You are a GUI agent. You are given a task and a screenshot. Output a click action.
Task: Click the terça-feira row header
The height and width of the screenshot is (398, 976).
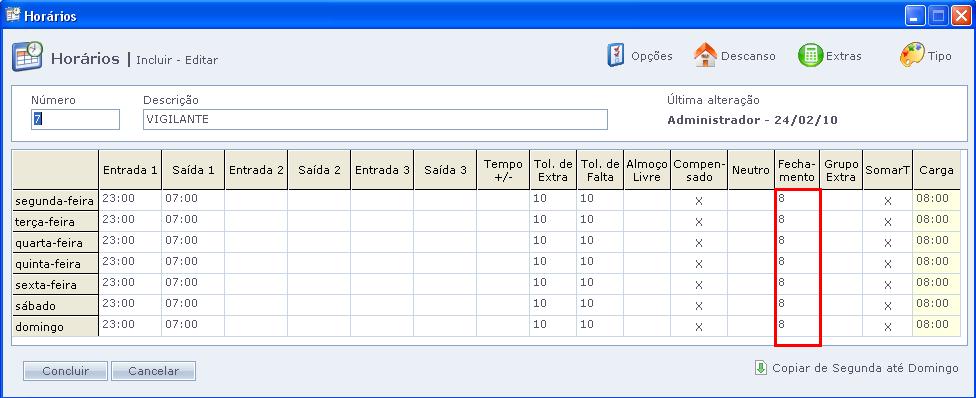(55, 222)
